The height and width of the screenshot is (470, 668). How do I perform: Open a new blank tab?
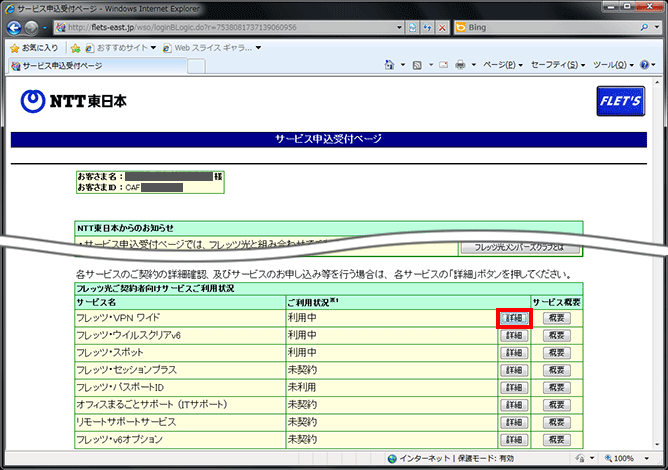[x=196, y=66]
